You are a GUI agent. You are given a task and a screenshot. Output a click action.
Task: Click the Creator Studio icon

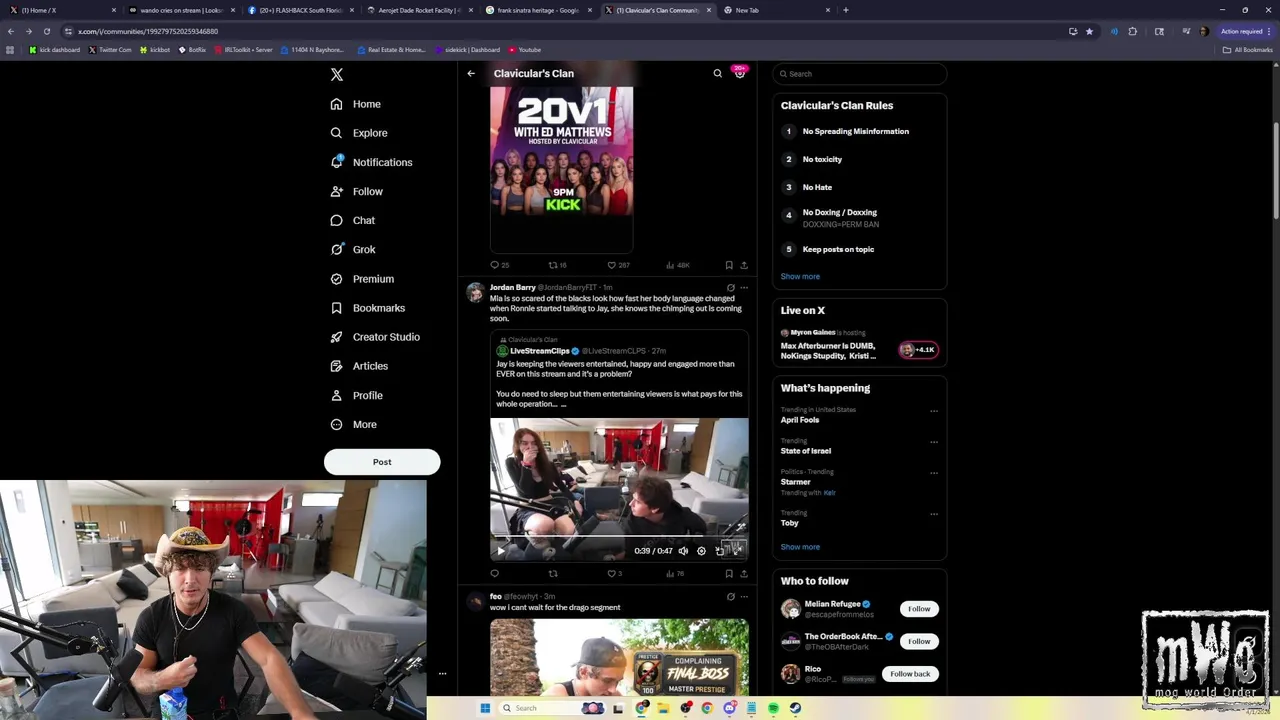[336, 337]
